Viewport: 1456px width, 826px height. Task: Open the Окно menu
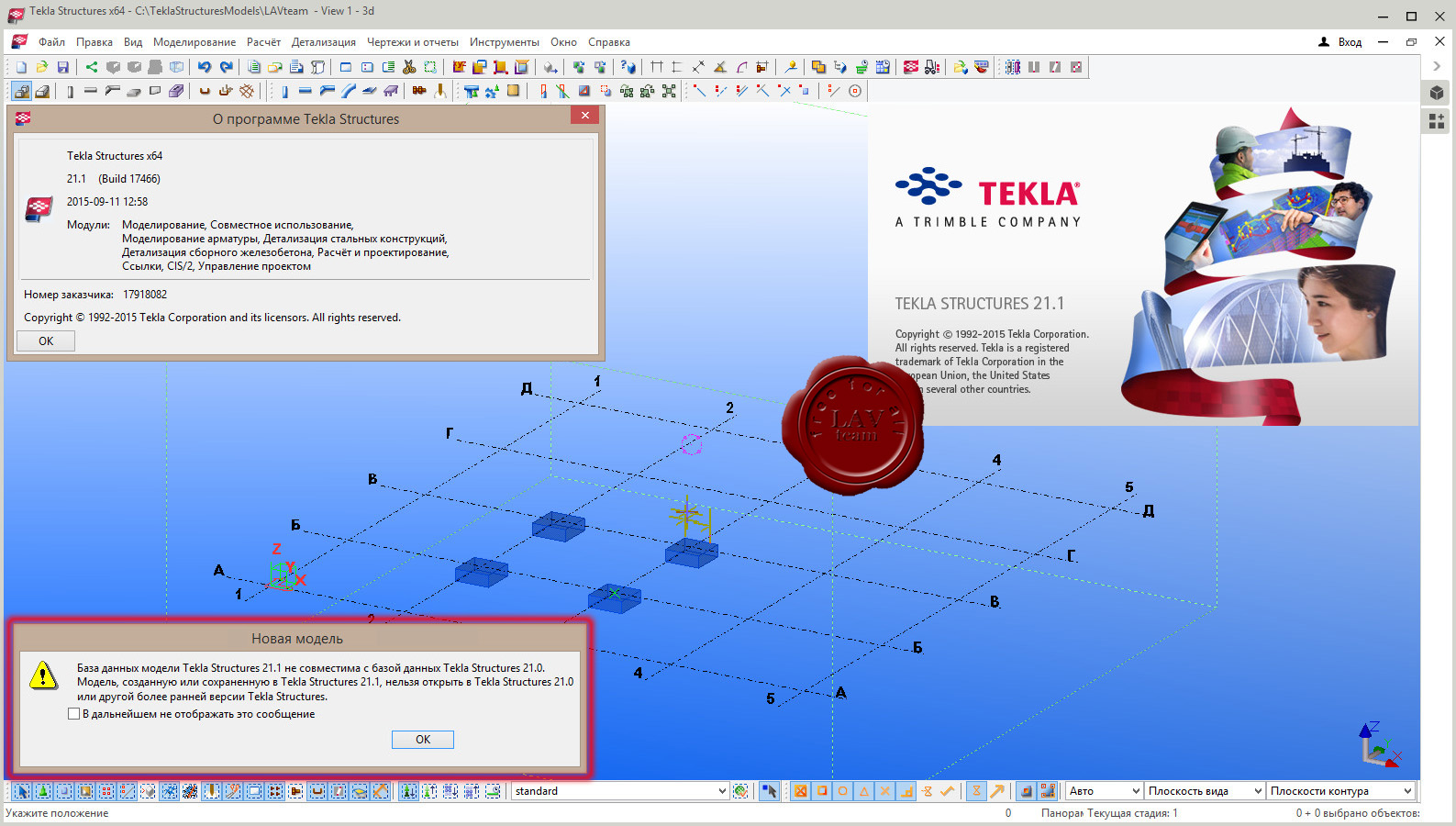(563, 42)
